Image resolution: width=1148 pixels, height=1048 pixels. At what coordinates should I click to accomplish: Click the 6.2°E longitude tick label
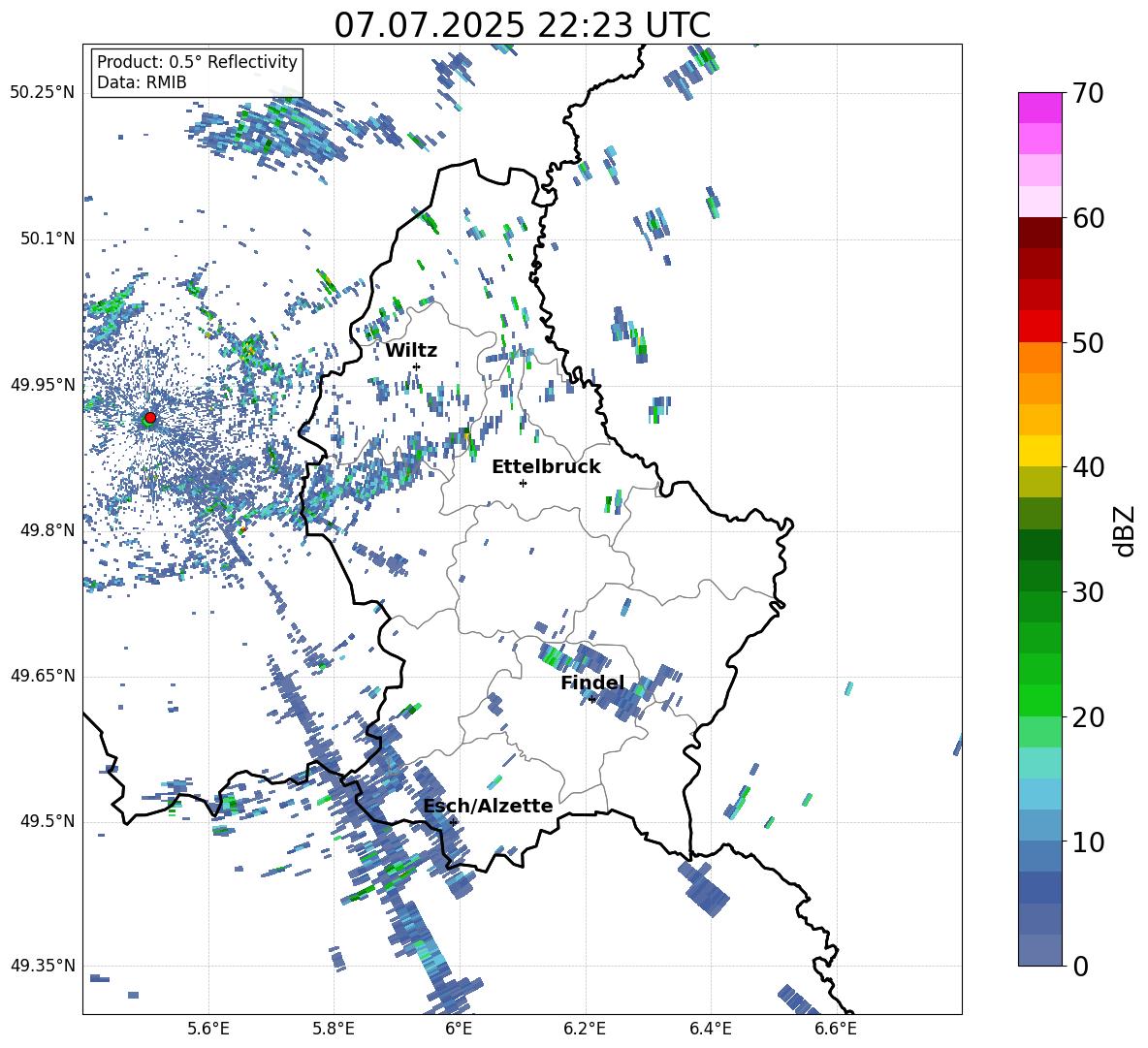click(585, 1030)
